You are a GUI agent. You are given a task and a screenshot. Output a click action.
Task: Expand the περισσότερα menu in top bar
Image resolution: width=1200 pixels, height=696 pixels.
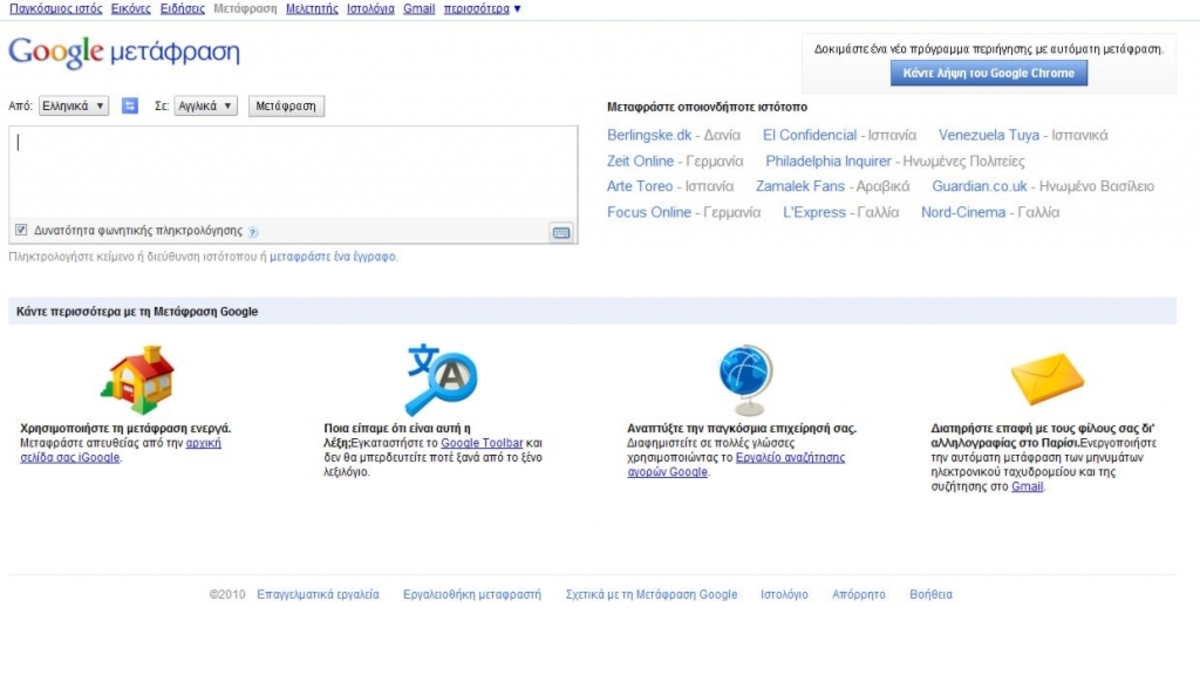[482, 9]
